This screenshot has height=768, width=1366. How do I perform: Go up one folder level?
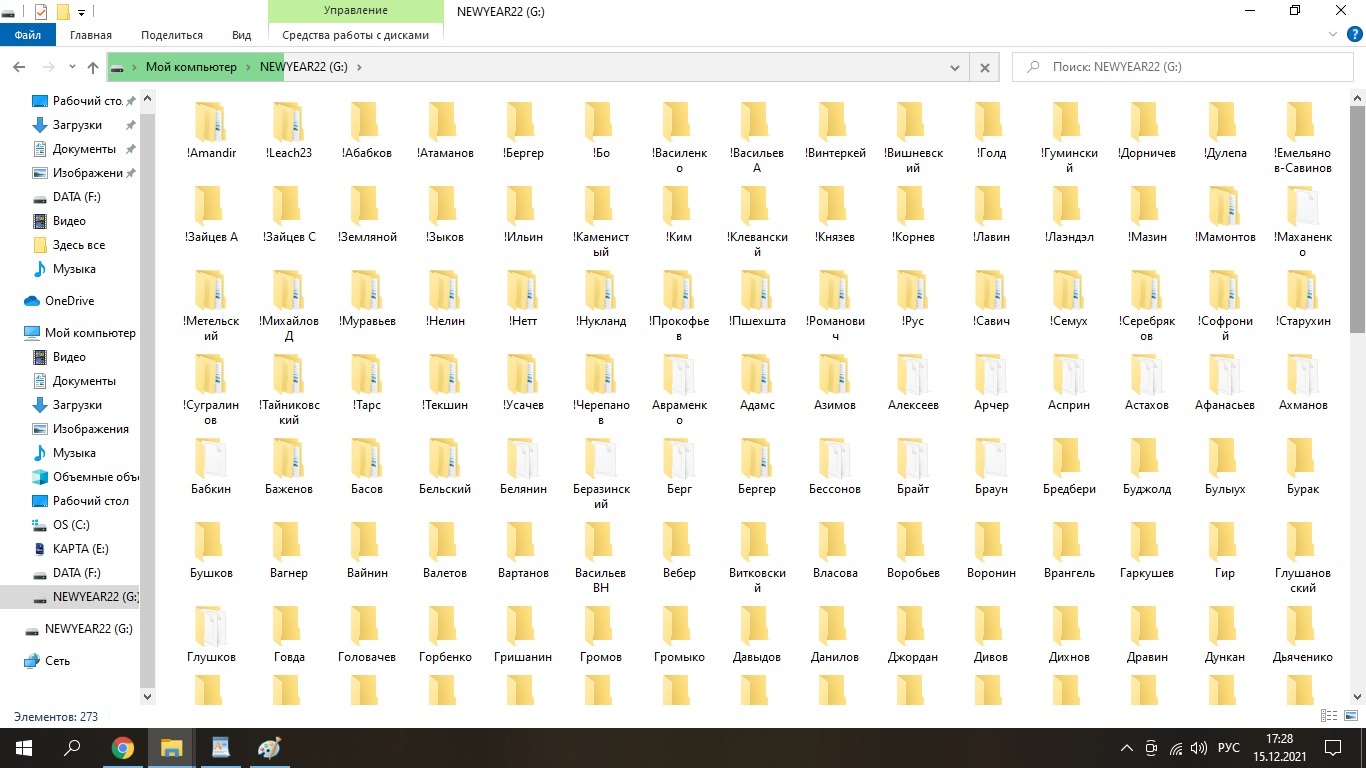coord(93,67)
